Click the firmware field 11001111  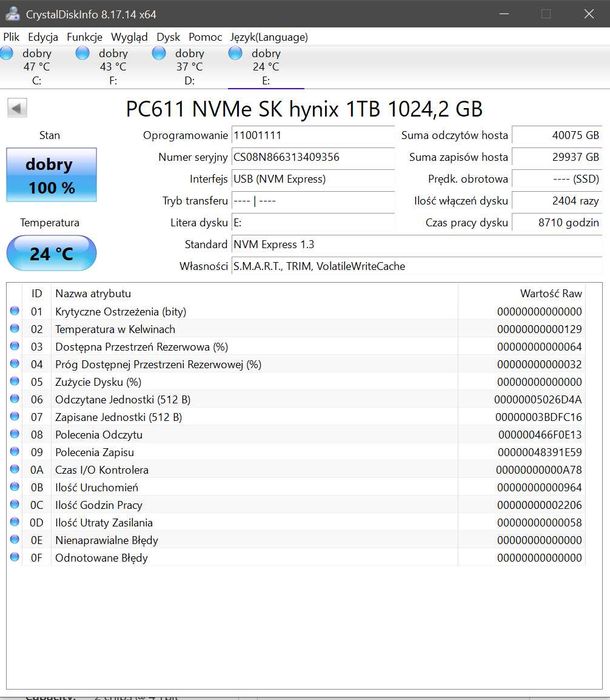tap(313, 135)
